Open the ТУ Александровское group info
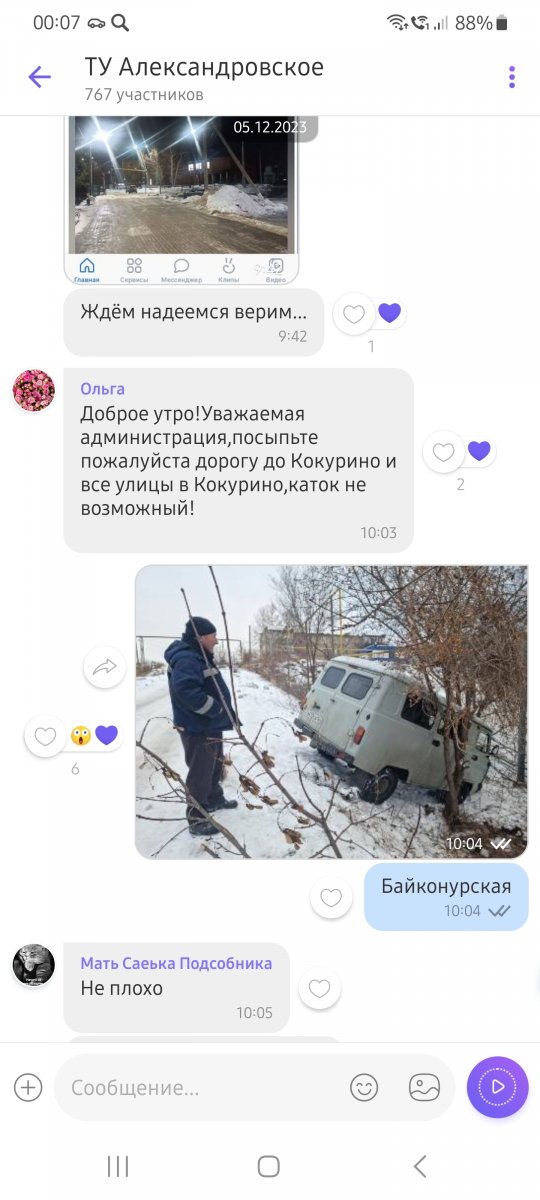This screenshot has width=540, height=1200. tap(204, 78)
